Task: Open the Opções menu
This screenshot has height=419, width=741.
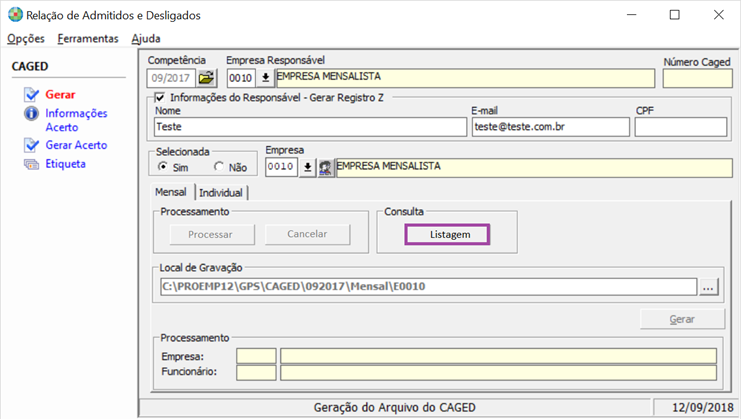Action: (26, 39)
